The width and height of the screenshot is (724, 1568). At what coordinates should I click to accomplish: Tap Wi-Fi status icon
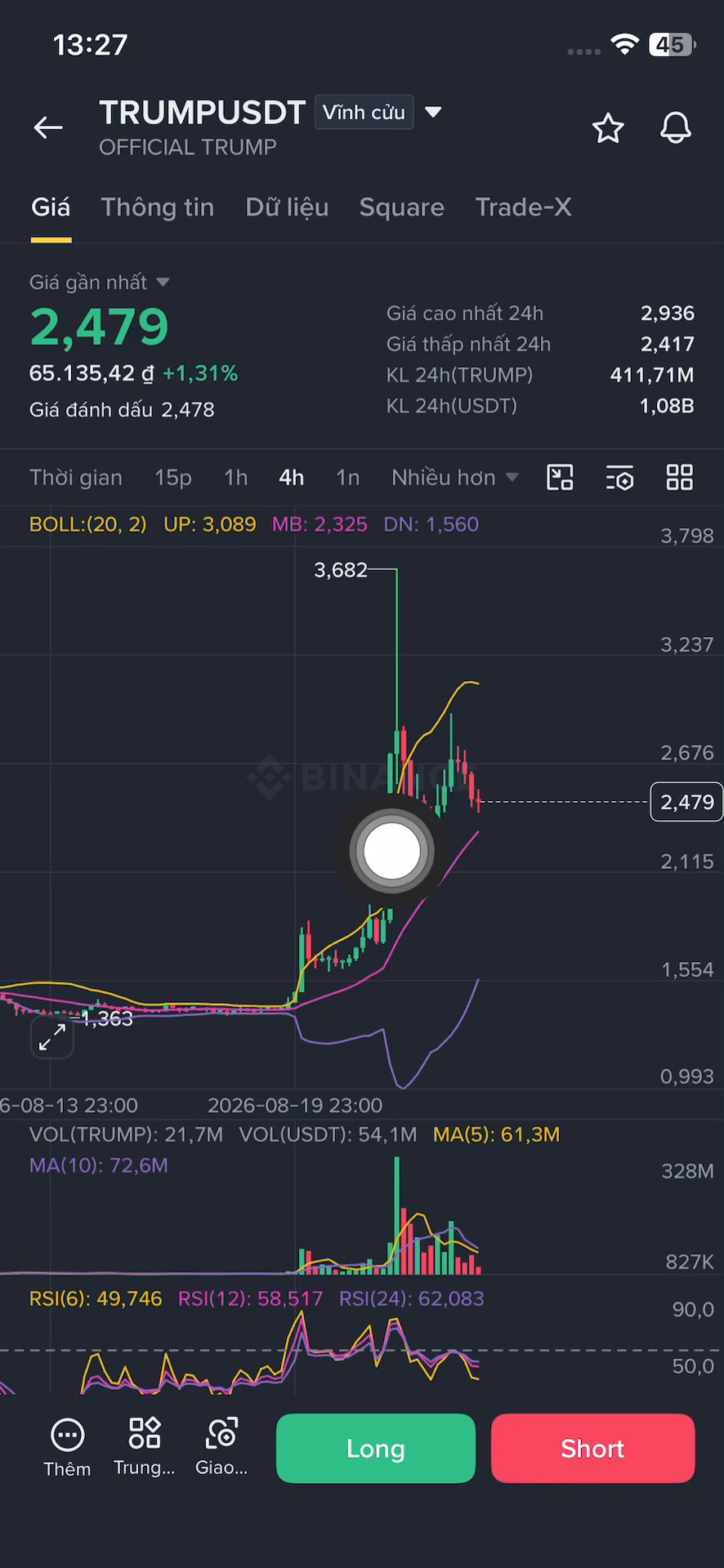point(625,45)
